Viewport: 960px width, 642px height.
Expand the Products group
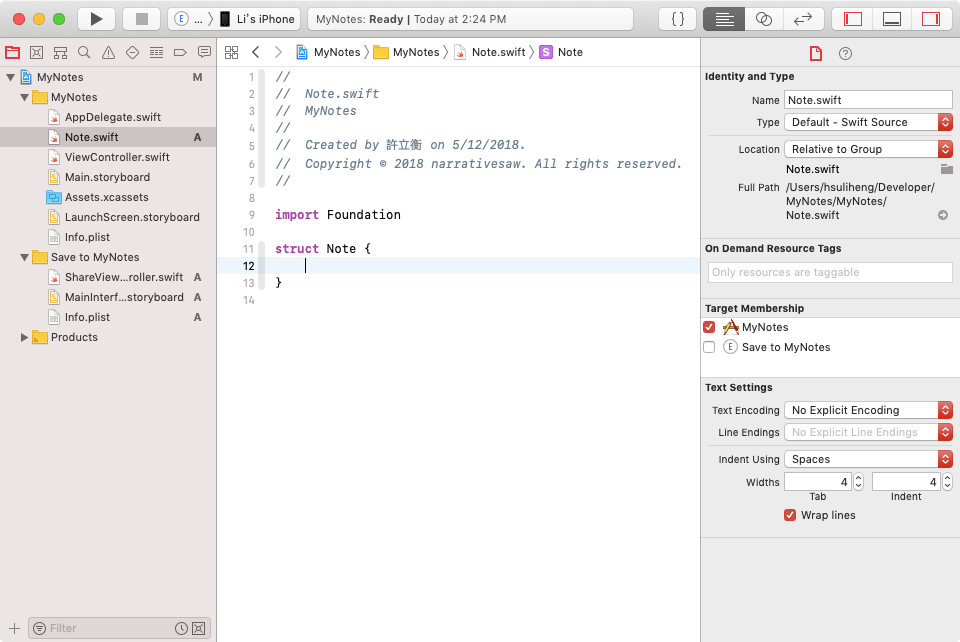coord(24,337)
